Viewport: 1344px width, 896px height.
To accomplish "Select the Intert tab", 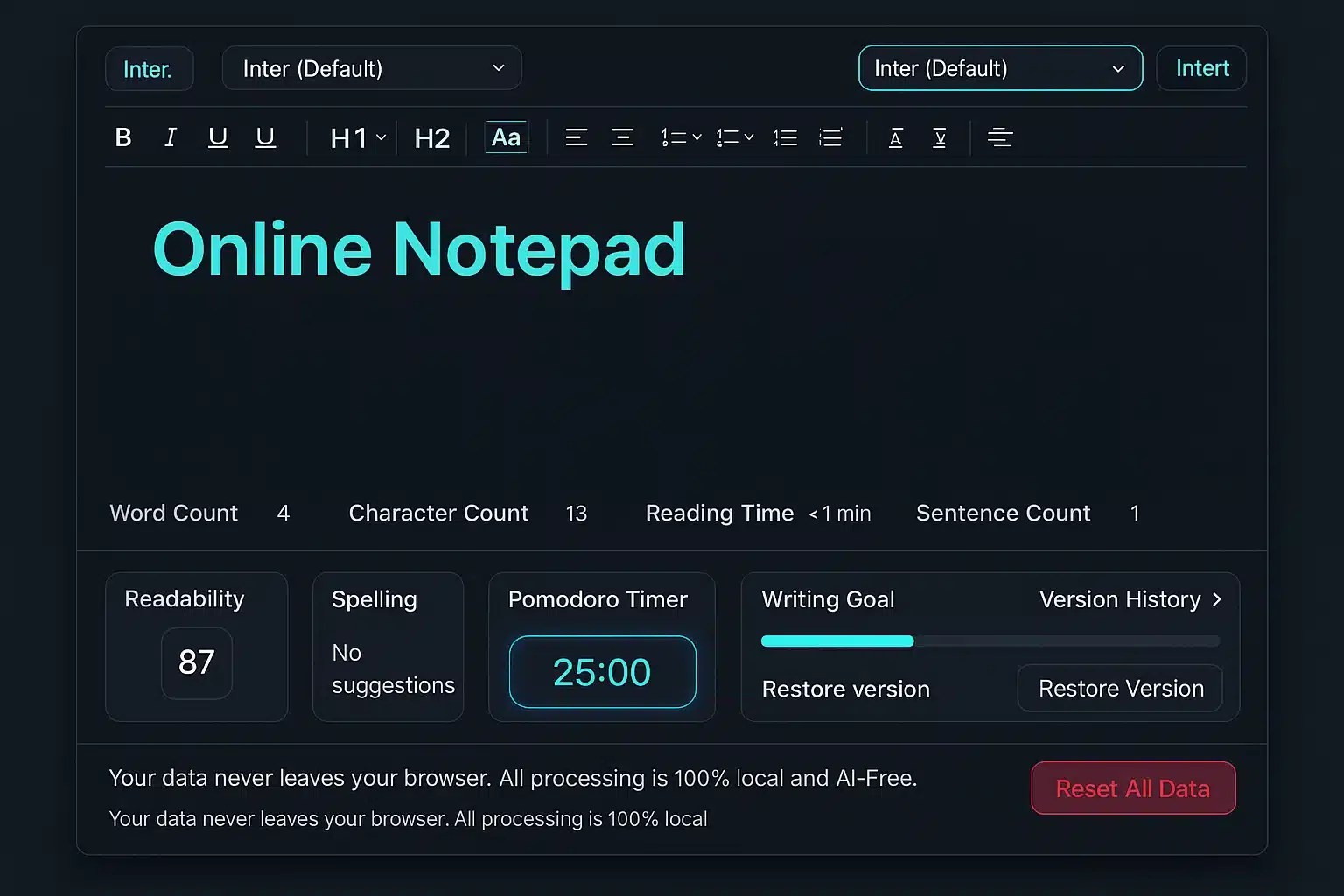I will [1200, 68].
